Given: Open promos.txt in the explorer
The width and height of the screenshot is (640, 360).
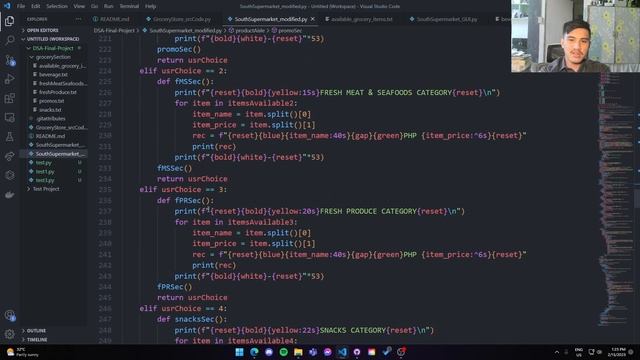Looking at the screenshot, I should pyautogui.click(x=51, y=101).
